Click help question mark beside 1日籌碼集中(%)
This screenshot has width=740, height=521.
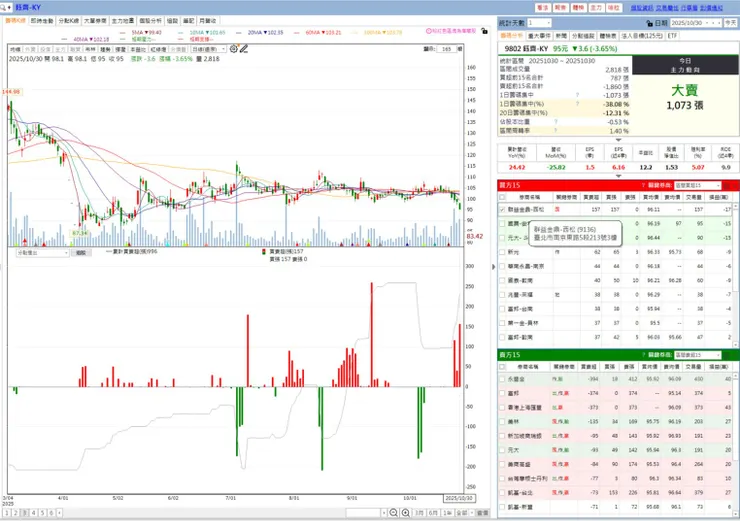577,103
